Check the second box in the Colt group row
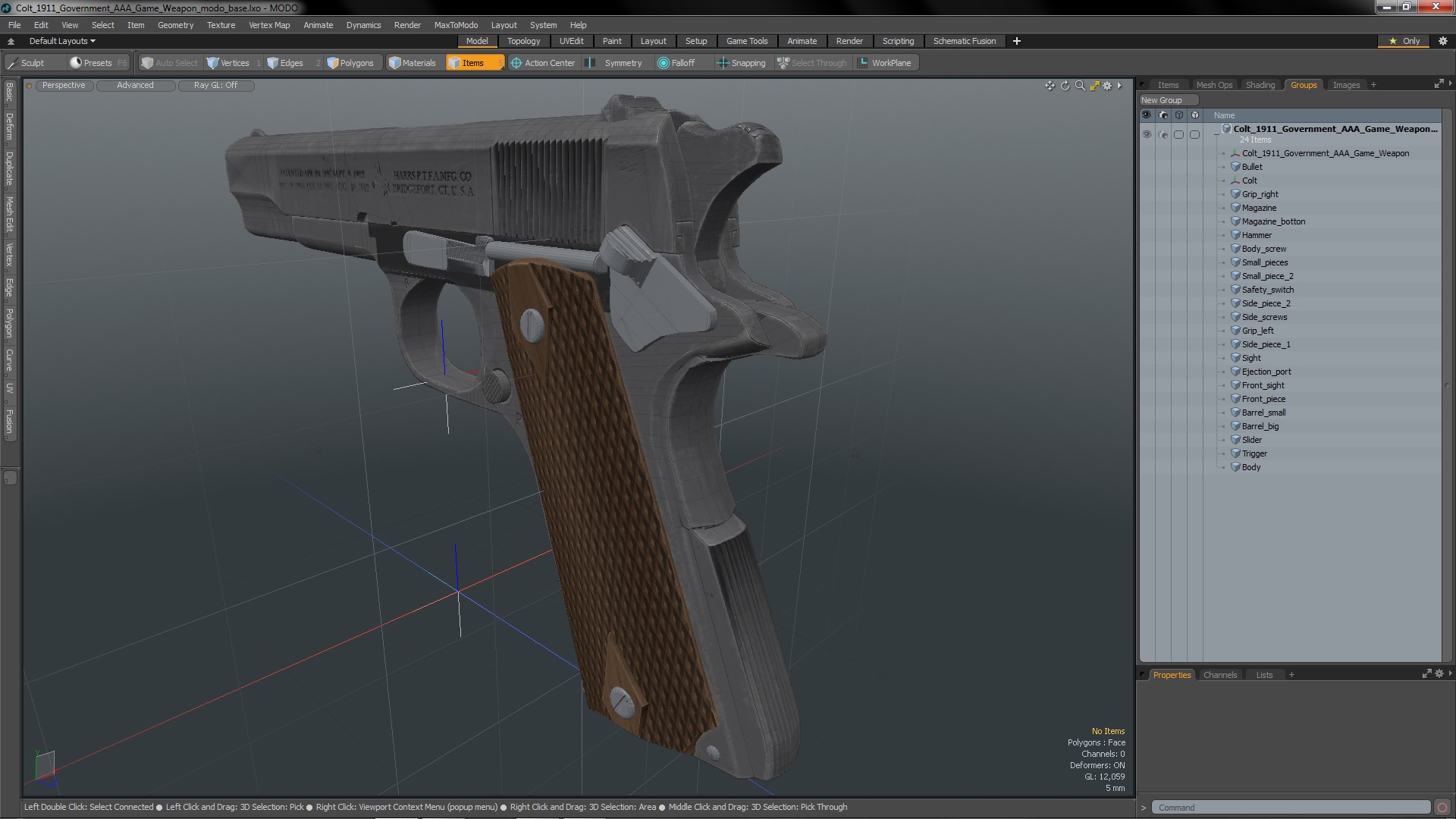The width and height of the screenshot is (1456, 819). (1194, 134)
